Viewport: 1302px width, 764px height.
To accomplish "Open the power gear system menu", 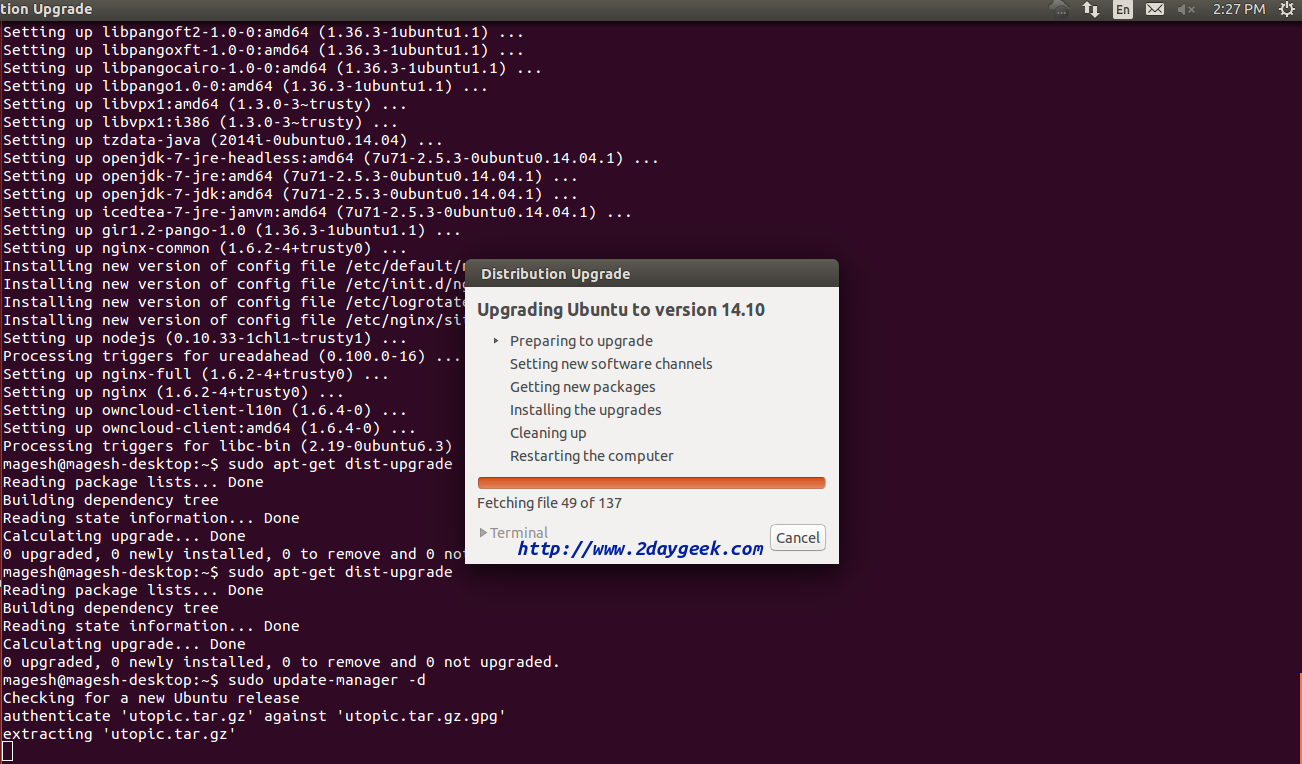I will tap(1286, 9).
